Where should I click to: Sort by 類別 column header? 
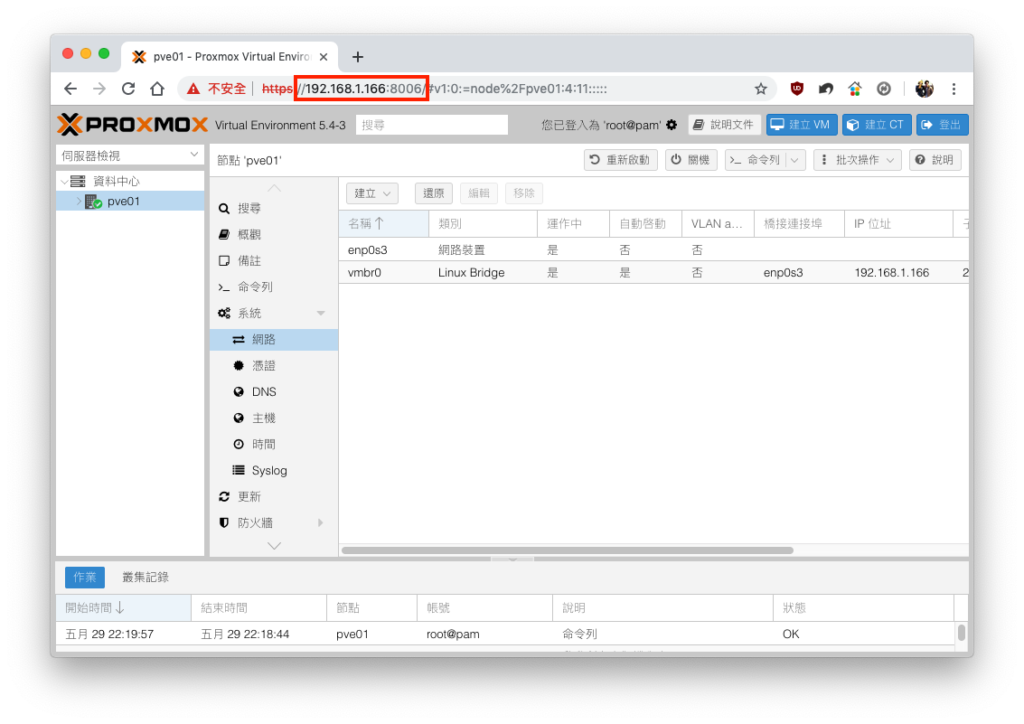(x=483, y=224)
